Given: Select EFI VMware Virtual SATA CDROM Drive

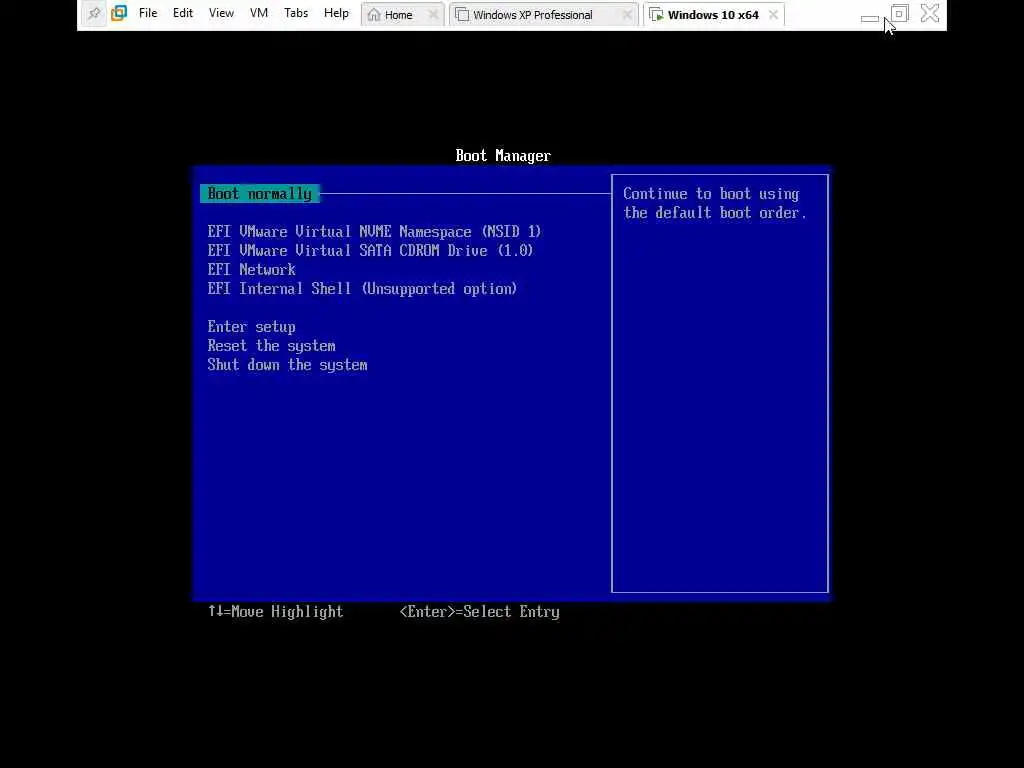Looking at the screenshot, I should click(x=370, y=251).
